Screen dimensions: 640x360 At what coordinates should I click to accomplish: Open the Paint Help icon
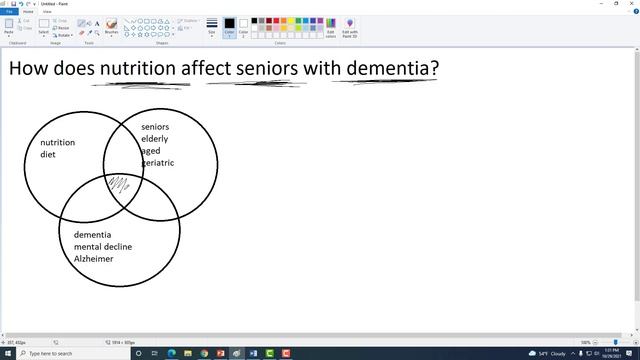click(636, 11)
